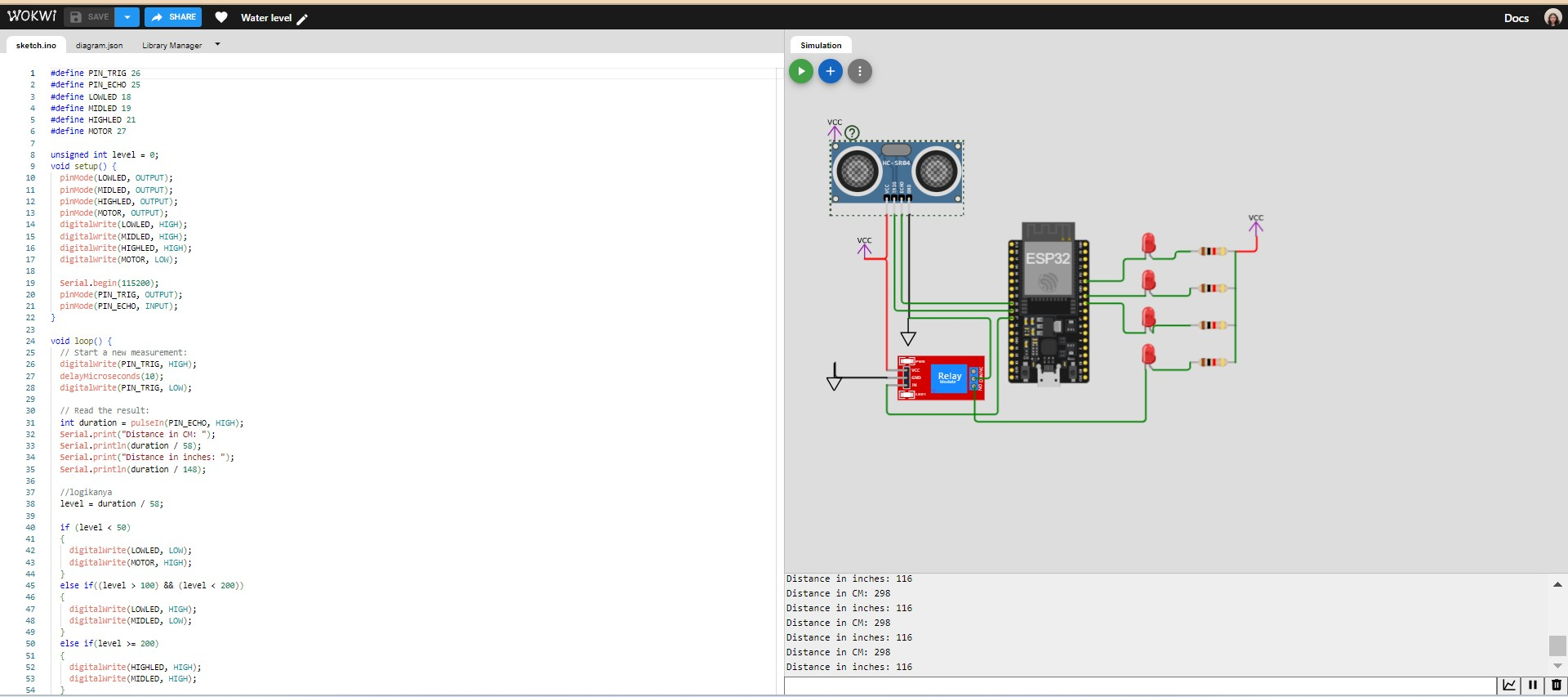
Task: Open the simulation three-dot menu
Action: click(860, 71)
